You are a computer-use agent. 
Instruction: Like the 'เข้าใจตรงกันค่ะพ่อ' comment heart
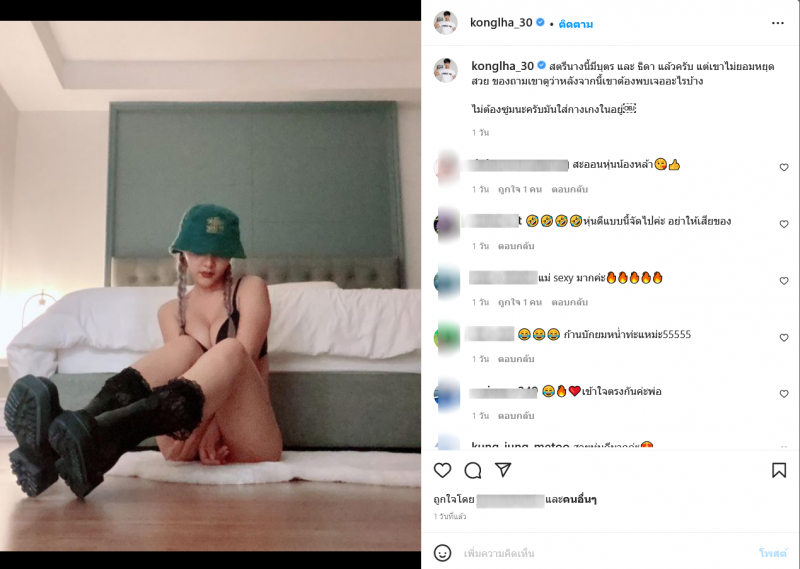point(784,393)
